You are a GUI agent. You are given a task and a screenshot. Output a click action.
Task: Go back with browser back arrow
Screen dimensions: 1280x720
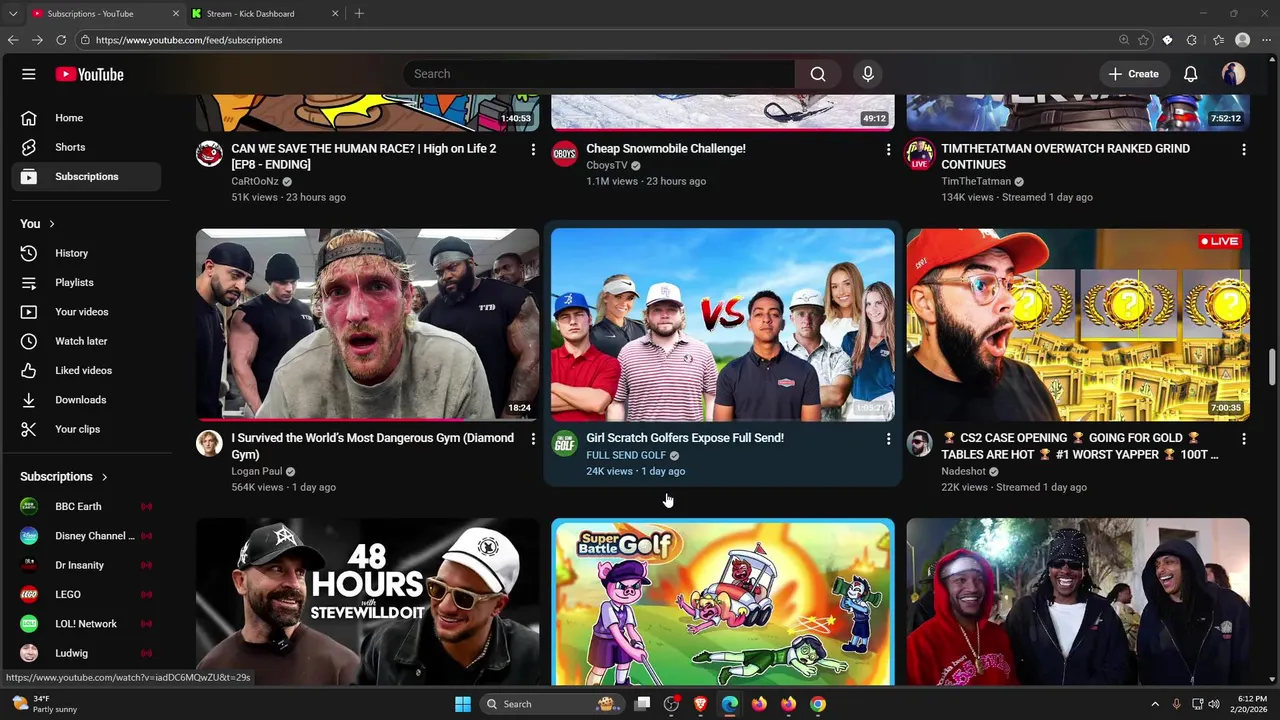click(x=13, y=40)
